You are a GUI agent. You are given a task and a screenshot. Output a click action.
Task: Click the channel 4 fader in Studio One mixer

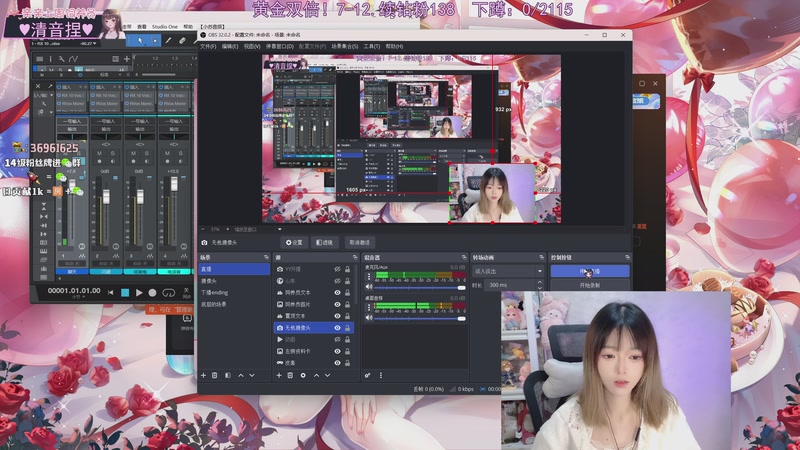pos(174,183)
